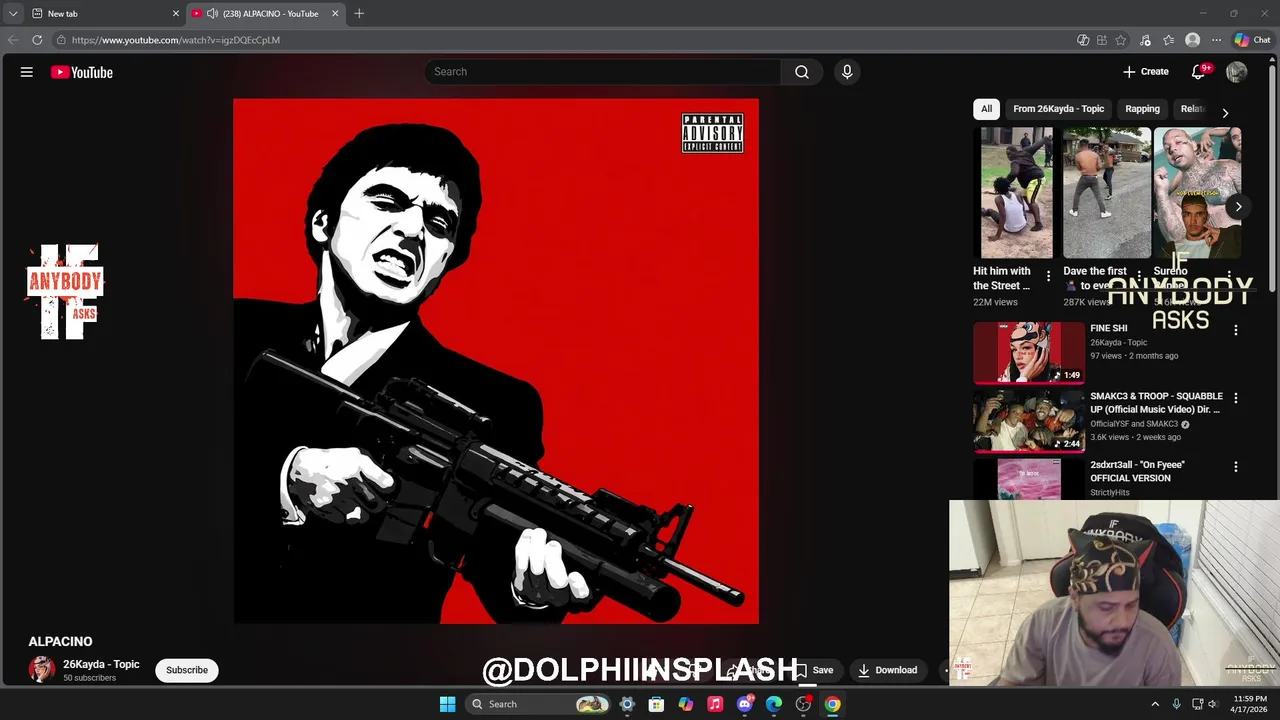Toggle system volume speaker in tray
1280x720 pixels.
click(1213, 704)
